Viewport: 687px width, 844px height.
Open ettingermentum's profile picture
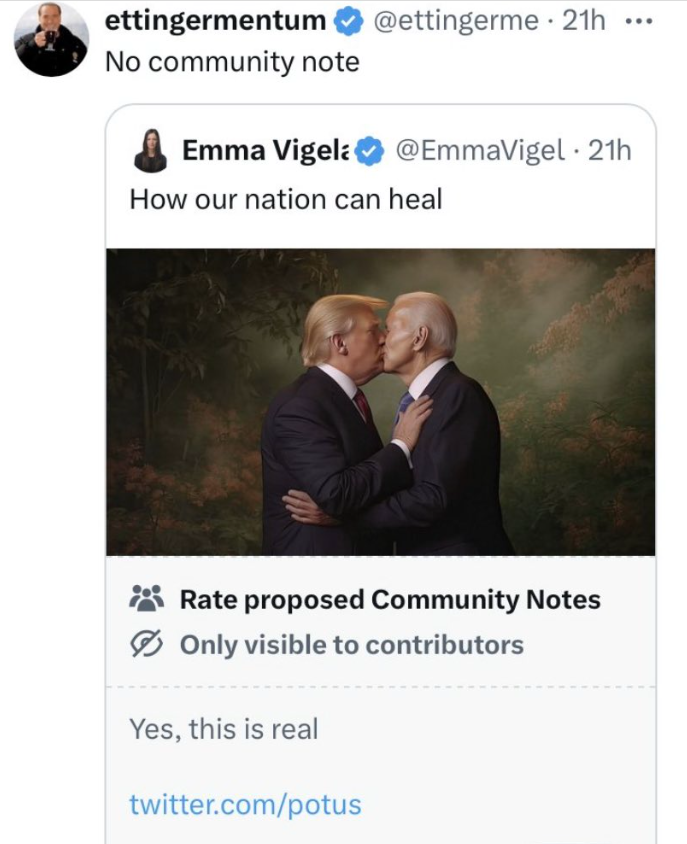(x=50, y=38)
